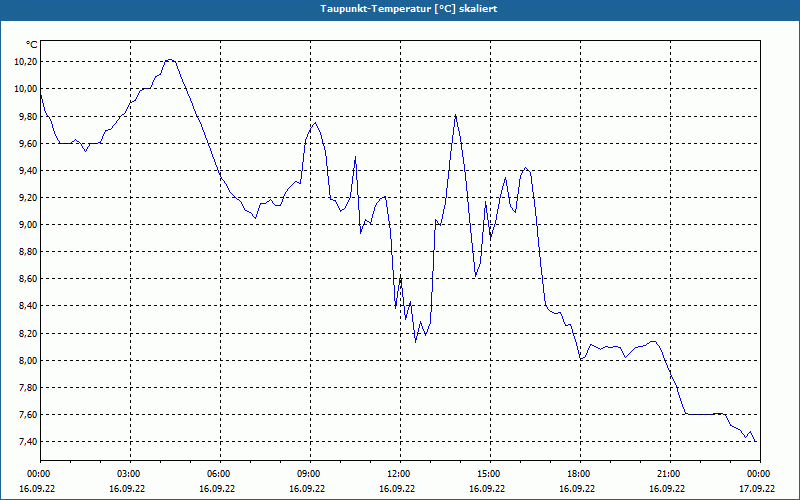Click the chart title Taupunkt-Temperatur [°C] skaliert
800x500 pixels.
(409, 9)
